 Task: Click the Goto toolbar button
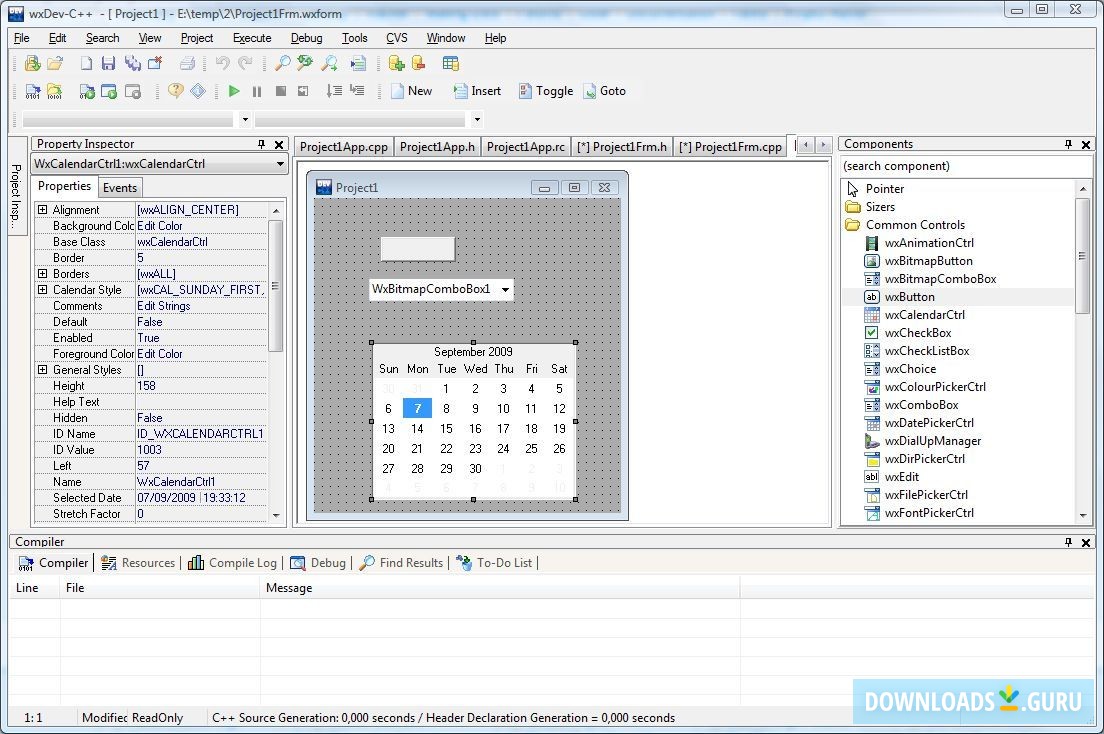(x=604, y=91)
